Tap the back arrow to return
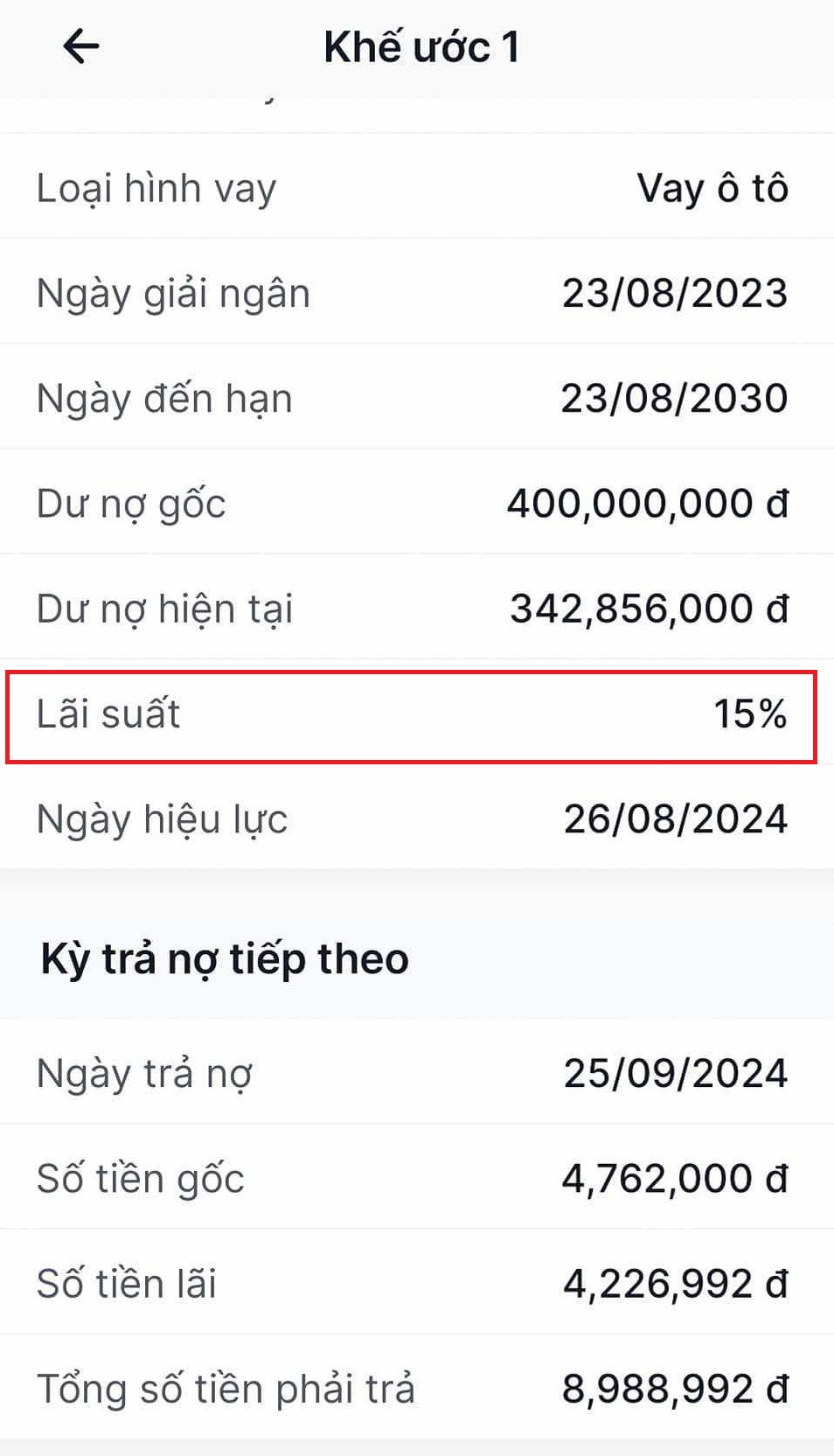The height and width of the screenshot is (1456, 834). 80,46
